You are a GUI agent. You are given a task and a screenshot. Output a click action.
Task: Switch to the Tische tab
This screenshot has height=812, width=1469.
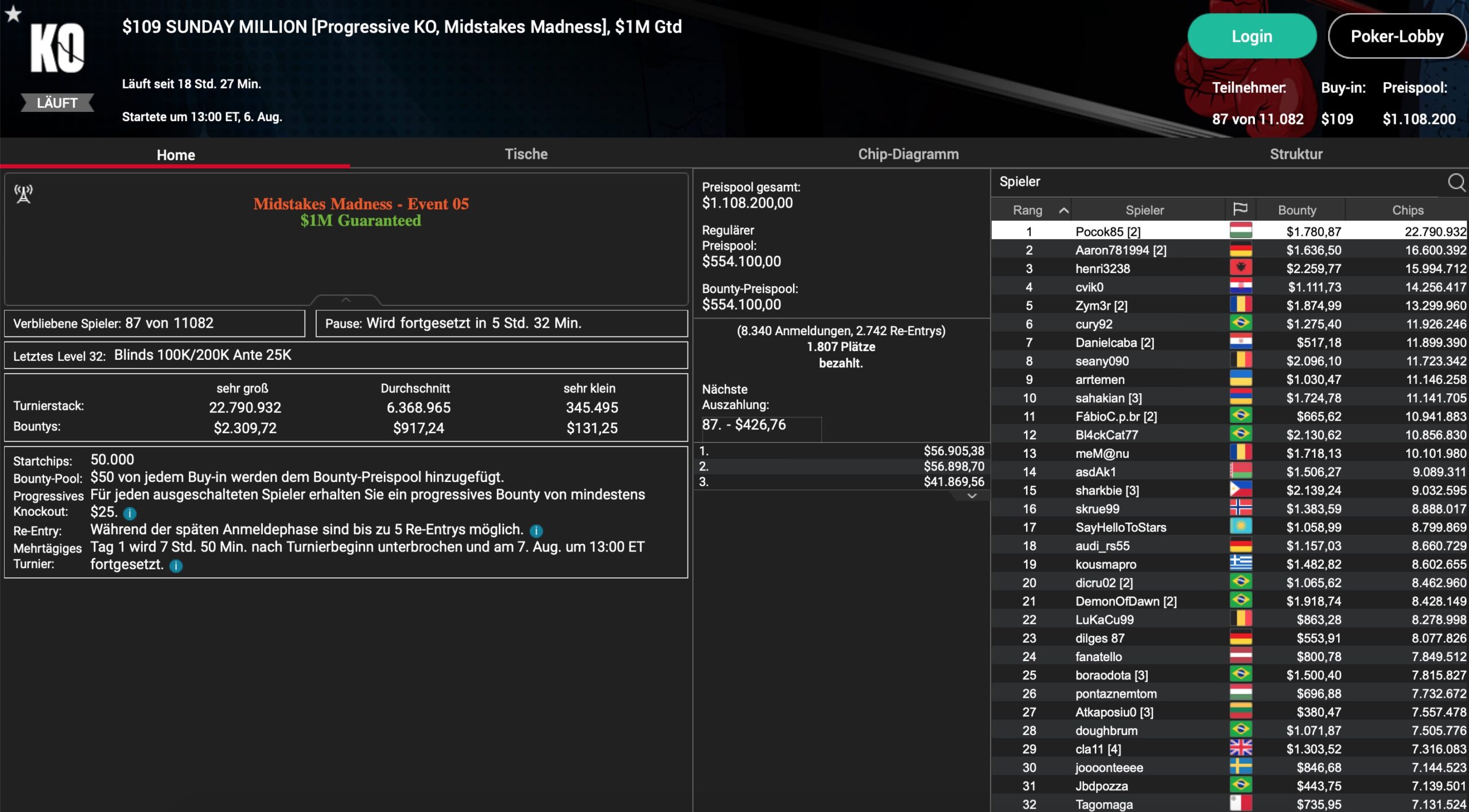point(526,154)
